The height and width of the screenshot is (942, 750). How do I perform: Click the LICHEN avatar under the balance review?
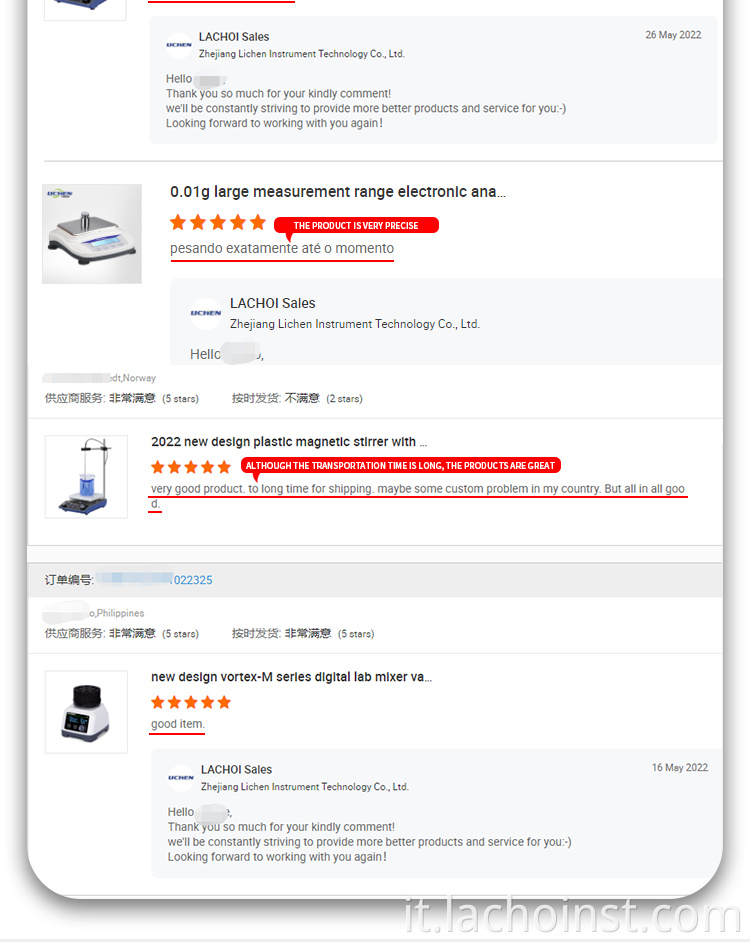[206, 313]
